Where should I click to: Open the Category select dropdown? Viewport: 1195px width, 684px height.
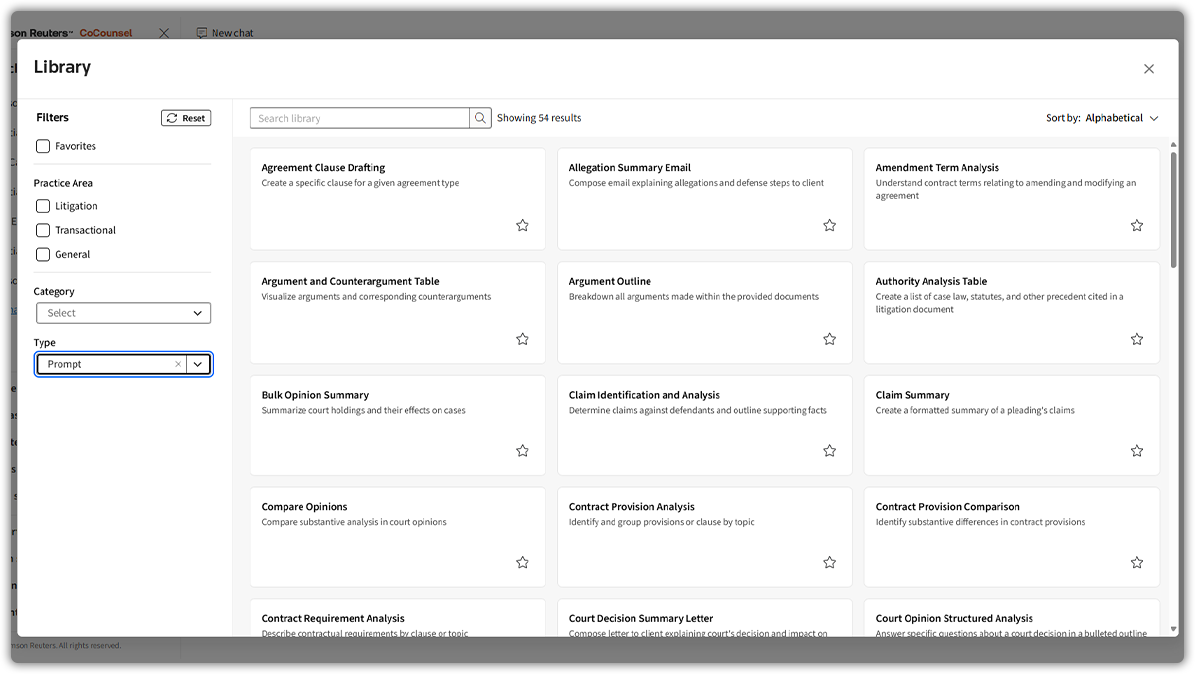tap(123, 313)
